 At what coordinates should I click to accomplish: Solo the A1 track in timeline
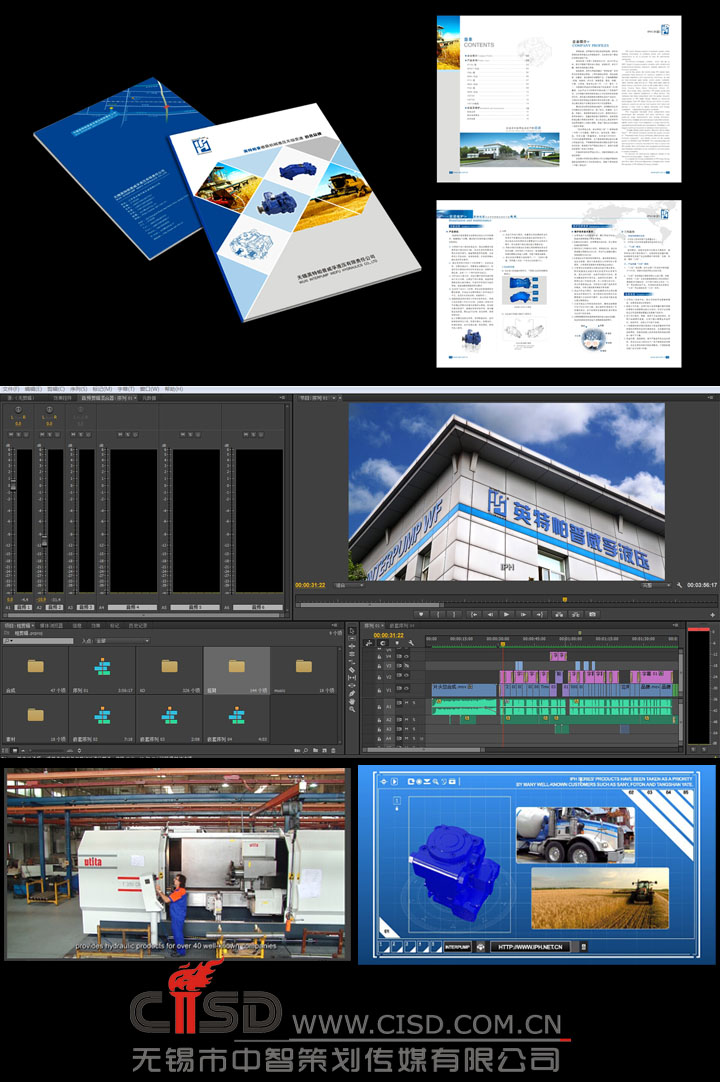click(413, 702)
